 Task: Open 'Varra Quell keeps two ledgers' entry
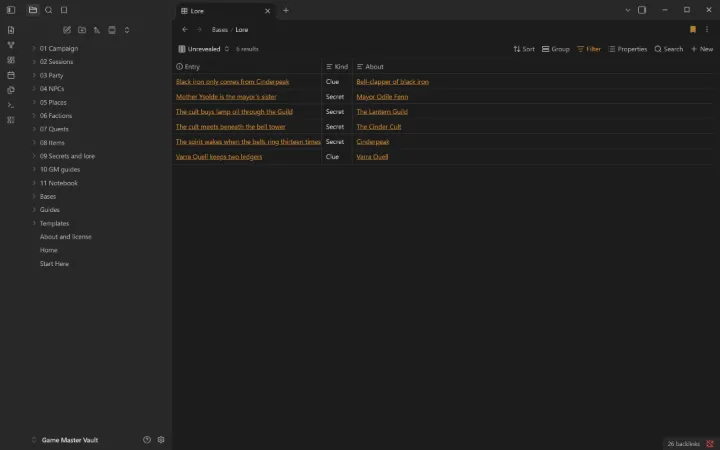point(219,157)
